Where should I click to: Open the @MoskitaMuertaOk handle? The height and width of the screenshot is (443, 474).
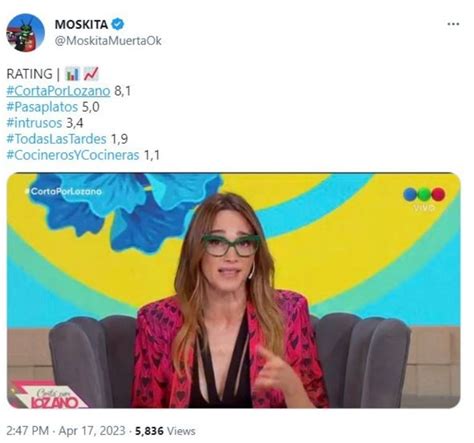pyautogui.click(x=108, y=41)
